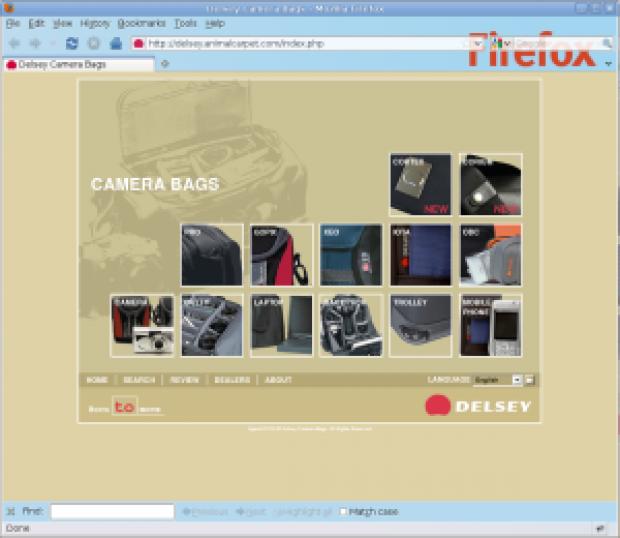Click the Stop loading toolbar icon
The image size is (620, 538).
coord(94,43)
